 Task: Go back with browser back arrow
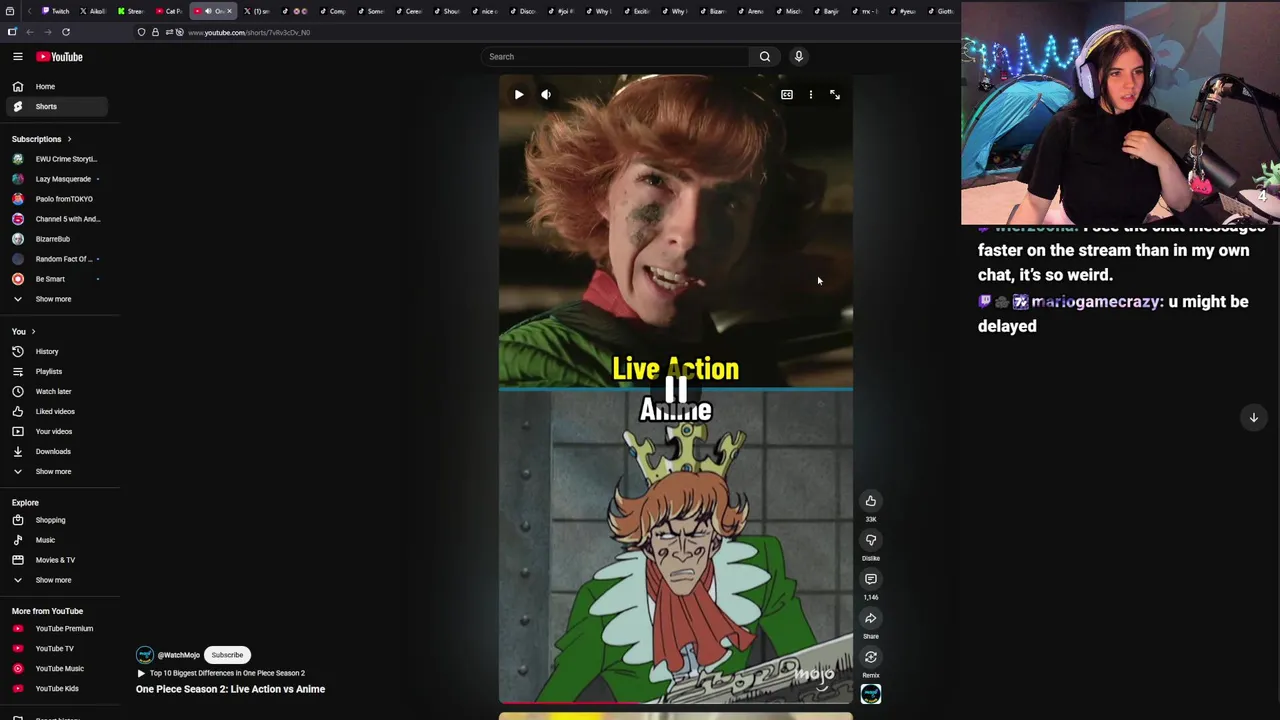(30, 32)
